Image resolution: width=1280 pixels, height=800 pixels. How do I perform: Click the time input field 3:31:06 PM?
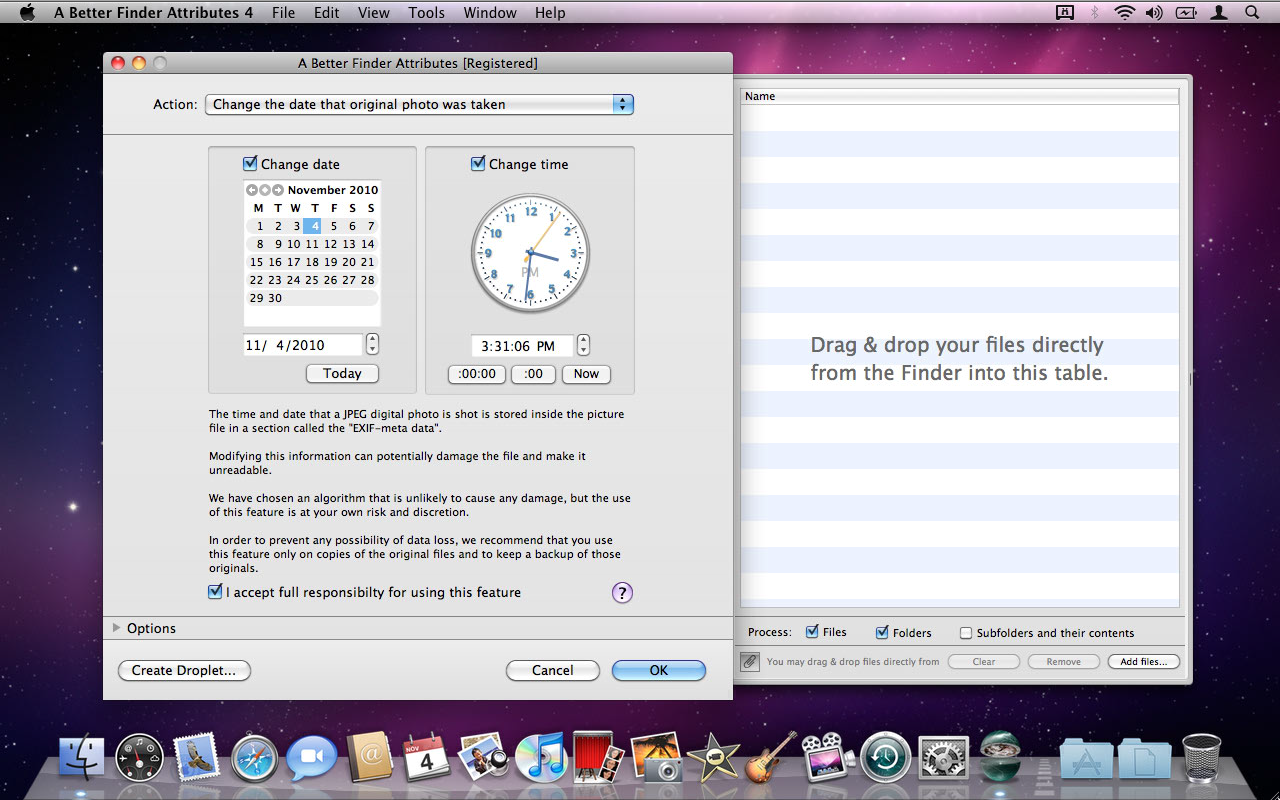[x=523, y=346]
